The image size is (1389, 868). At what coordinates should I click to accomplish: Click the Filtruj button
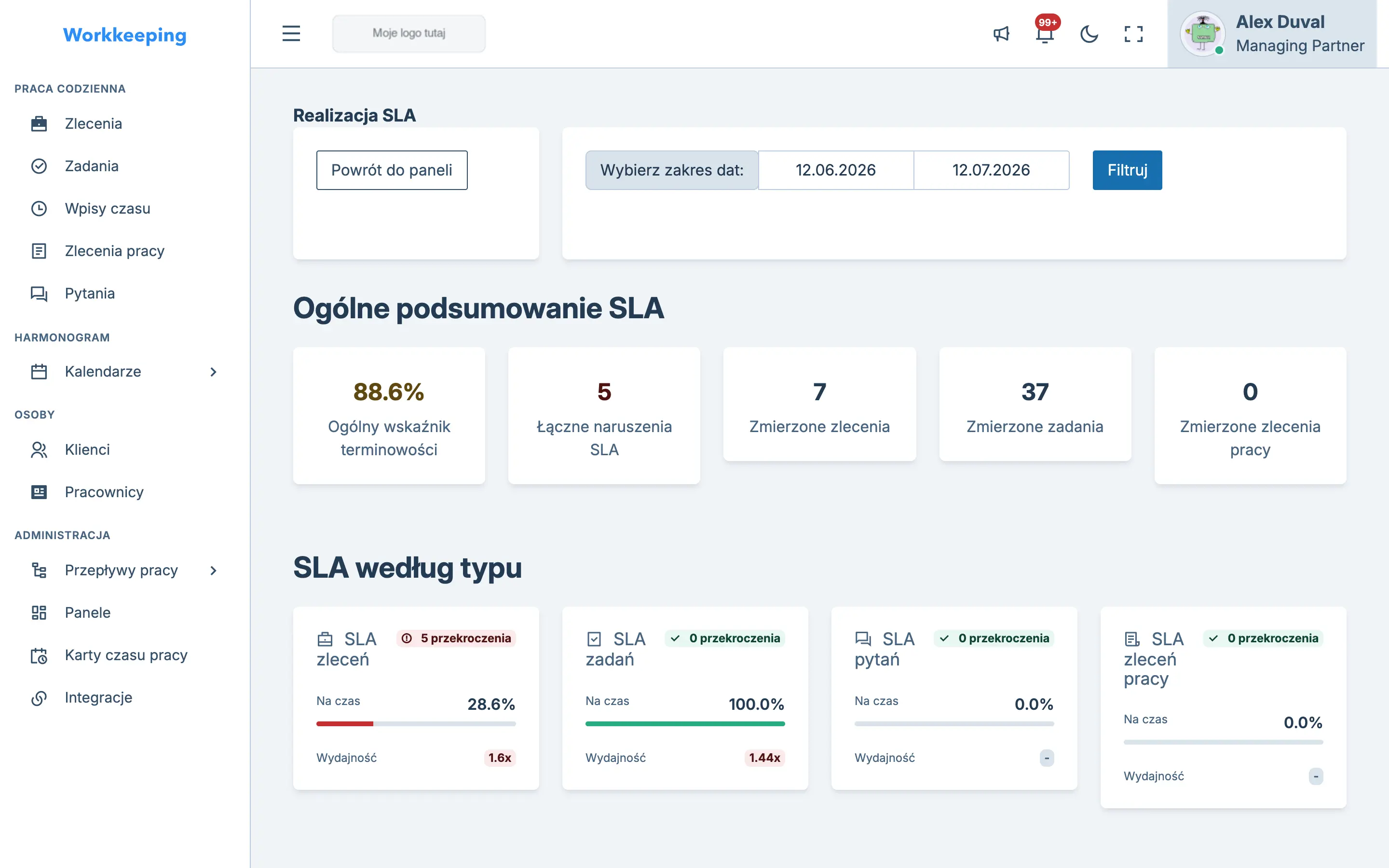pyautogui.click(x=1127, y=170)
